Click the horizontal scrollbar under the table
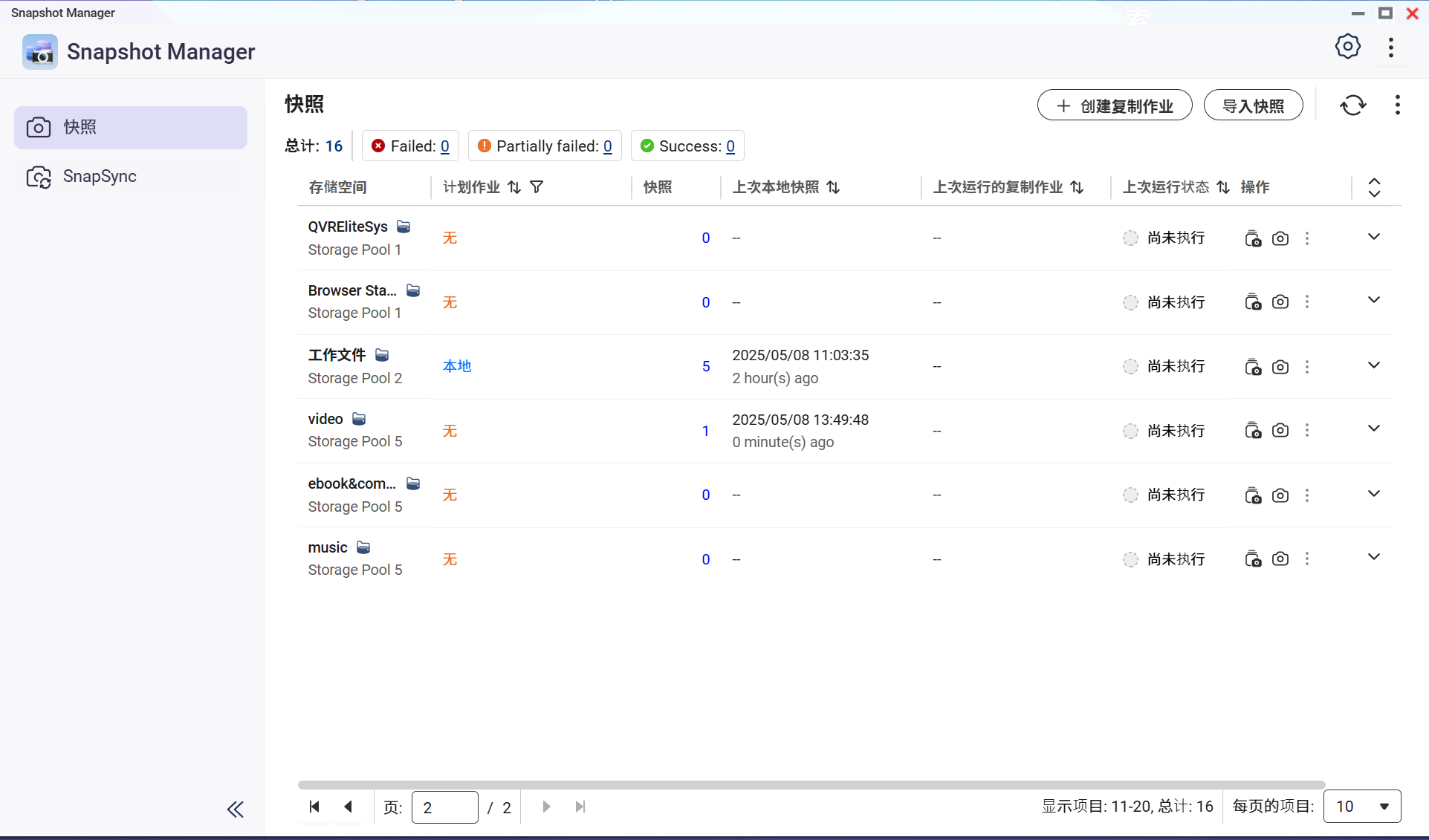The width and height of the screenshot is (1429, 840). (811, 784)
